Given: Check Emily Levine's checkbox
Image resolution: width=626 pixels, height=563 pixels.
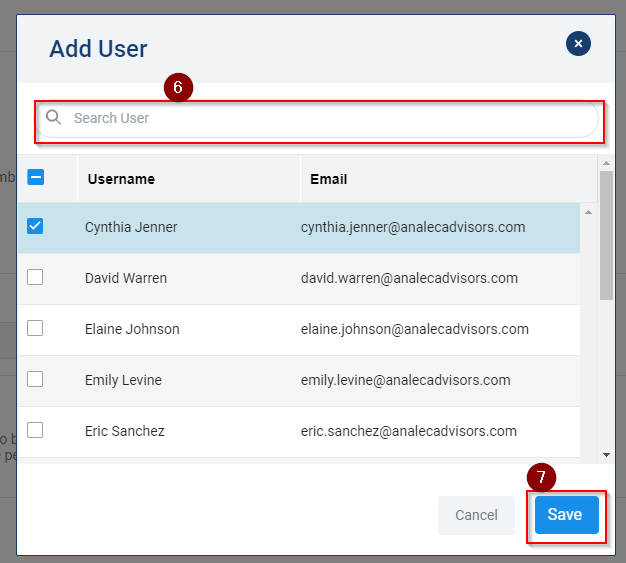Looking at the screenshot, I should [35, 379].
